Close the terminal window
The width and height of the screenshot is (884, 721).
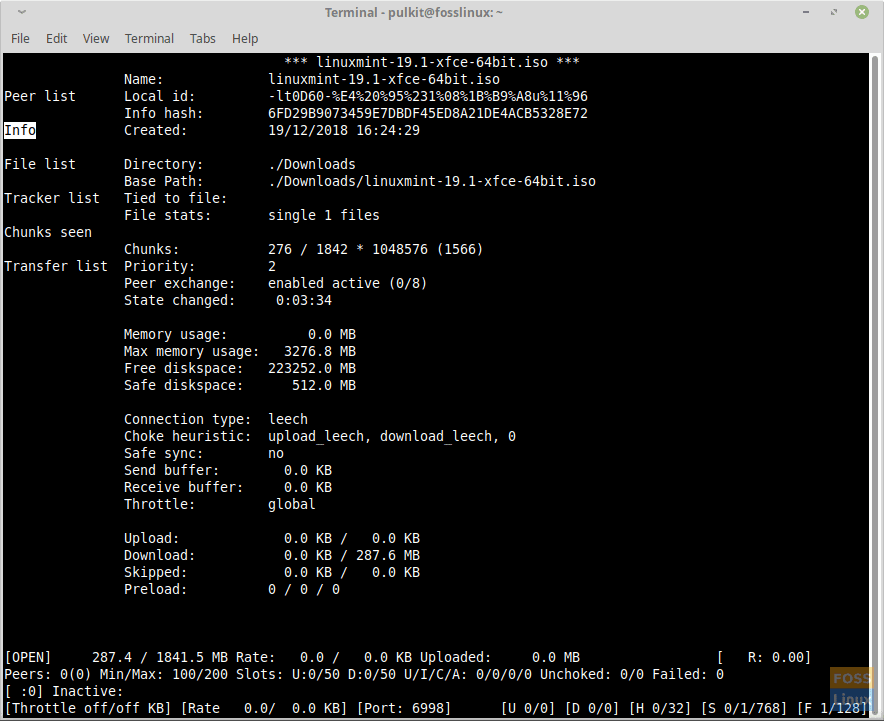pos(861,12)
